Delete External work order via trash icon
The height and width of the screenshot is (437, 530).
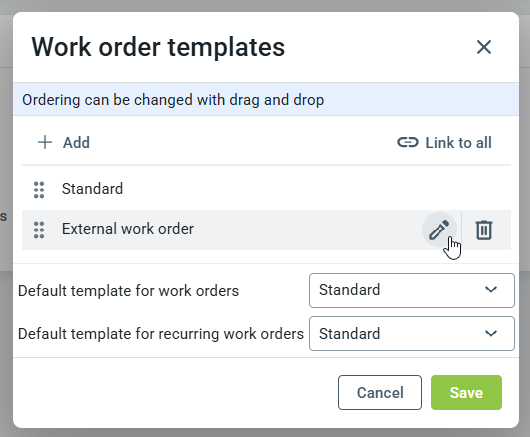pos(484,230)
